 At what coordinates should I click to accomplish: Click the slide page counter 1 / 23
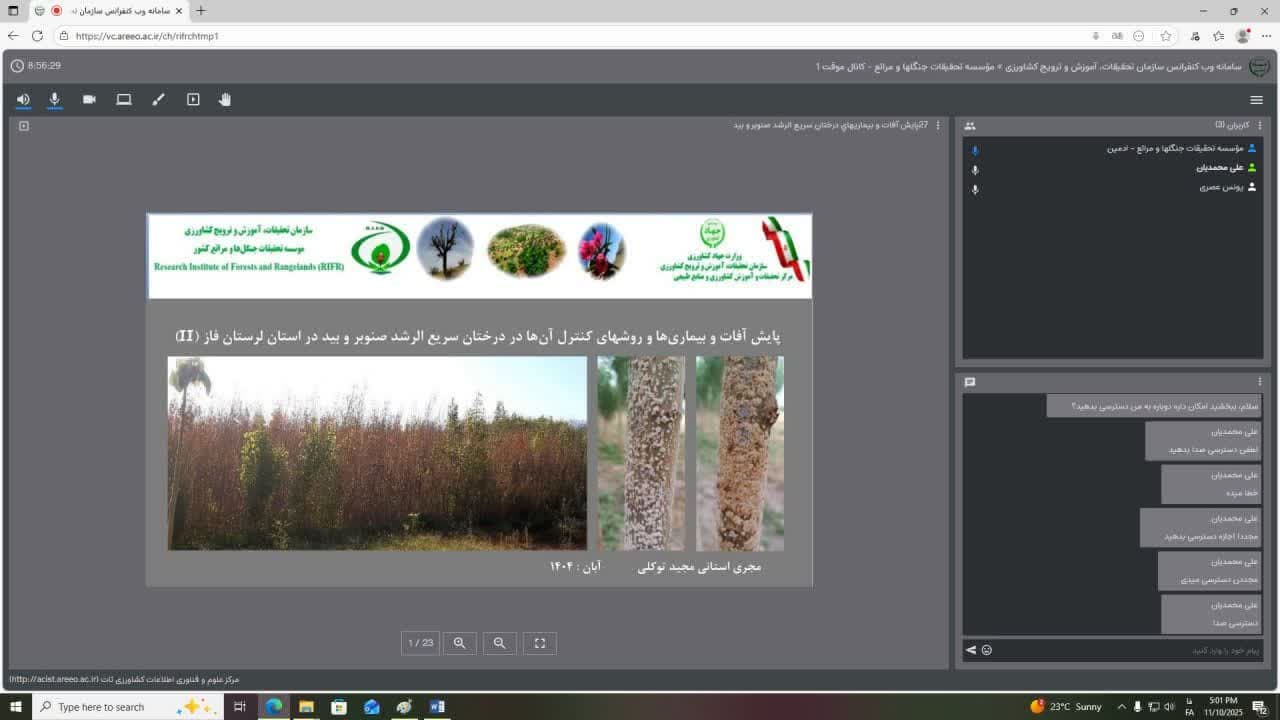pyautogui.click(x=421, y=643)
